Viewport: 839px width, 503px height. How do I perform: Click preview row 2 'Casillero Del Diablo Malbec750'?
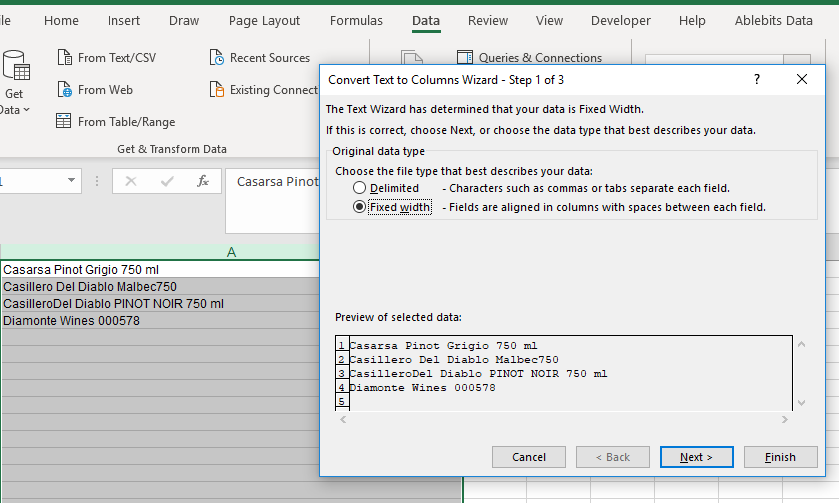[x=454, y=360]
